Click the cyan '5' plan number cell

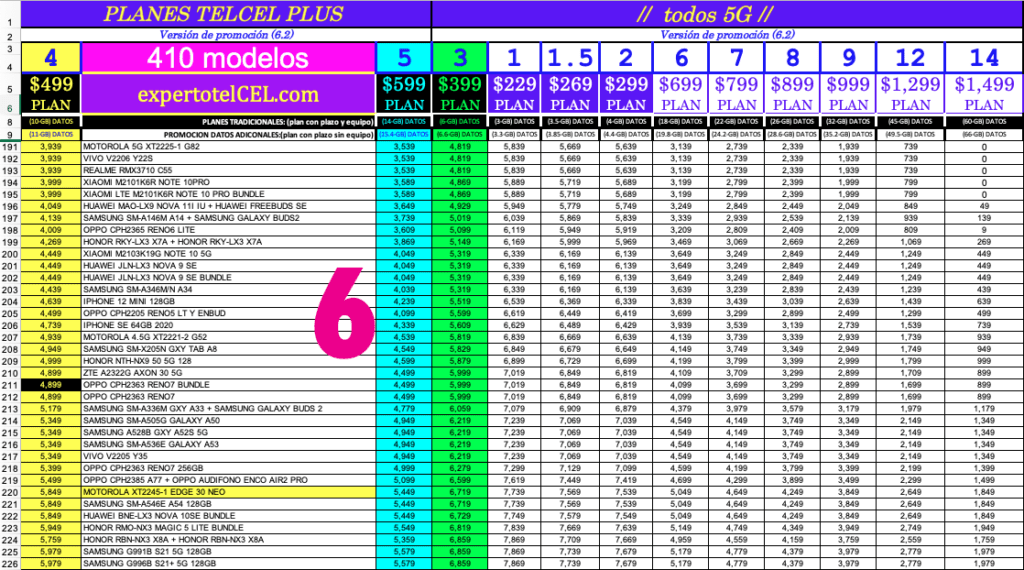pyautogui.click(x=404, y=58)
